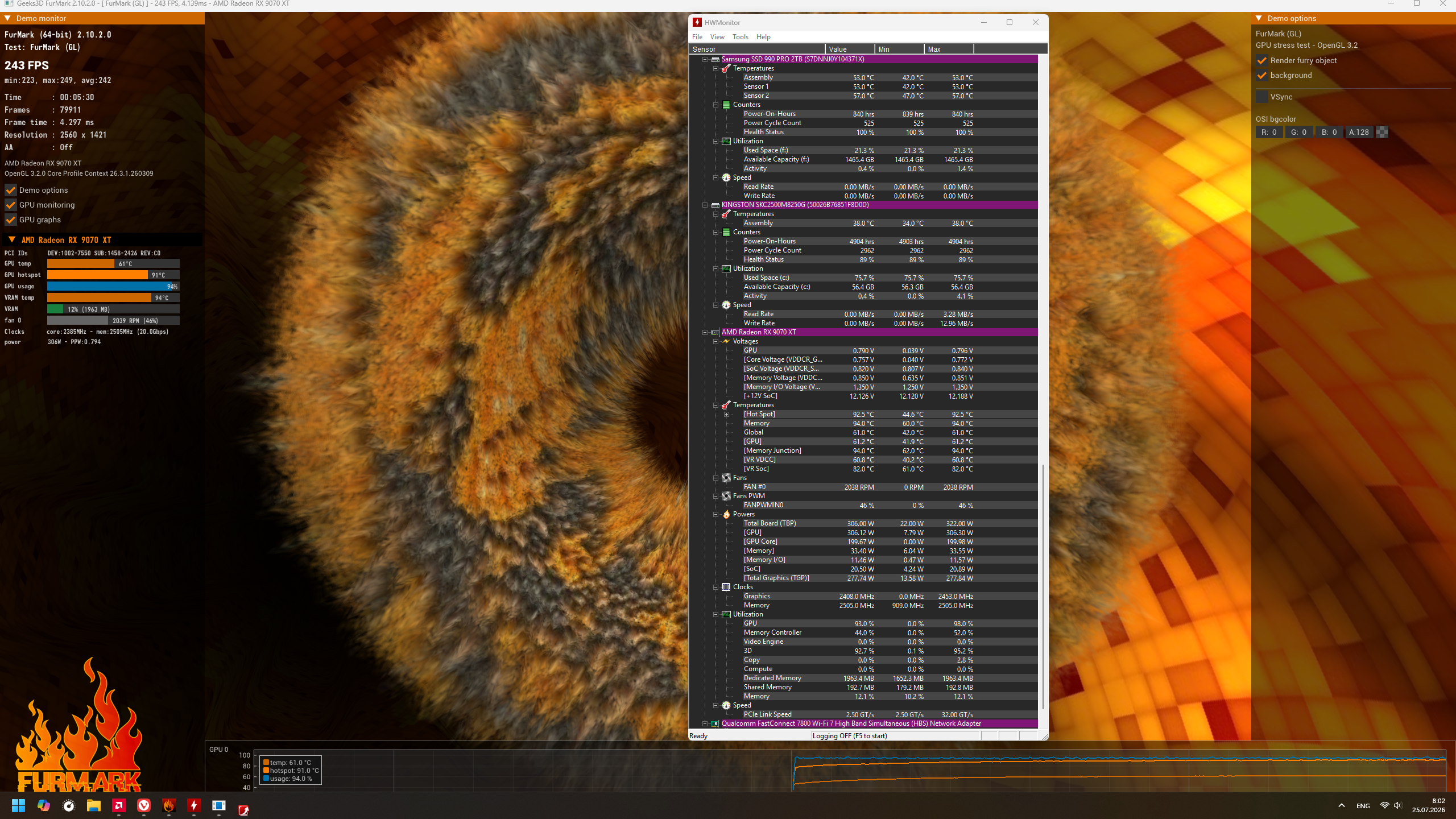The image size is (1456, 819).
Task: Open the View menu in HWMonitor
Action: click(x=717, y=37)
